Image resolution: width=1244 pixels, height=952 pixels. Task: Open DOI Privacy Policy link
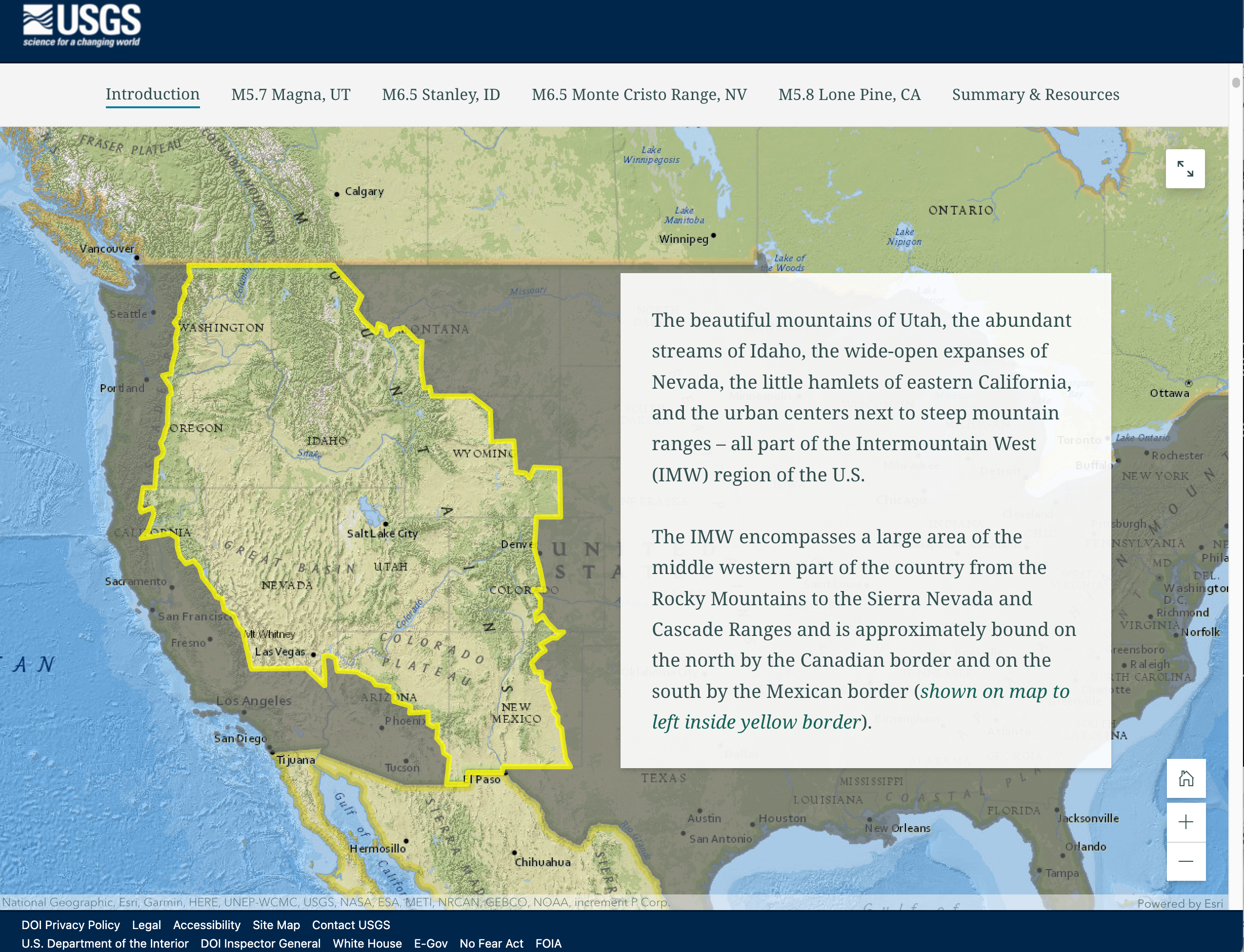point(71,925)
